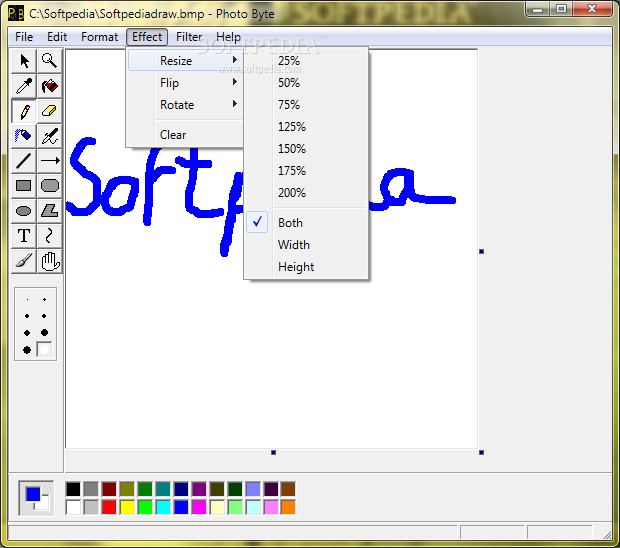620x548 pixels.
Task: Select the arrow pointer tool
Action: pos(24,61)
